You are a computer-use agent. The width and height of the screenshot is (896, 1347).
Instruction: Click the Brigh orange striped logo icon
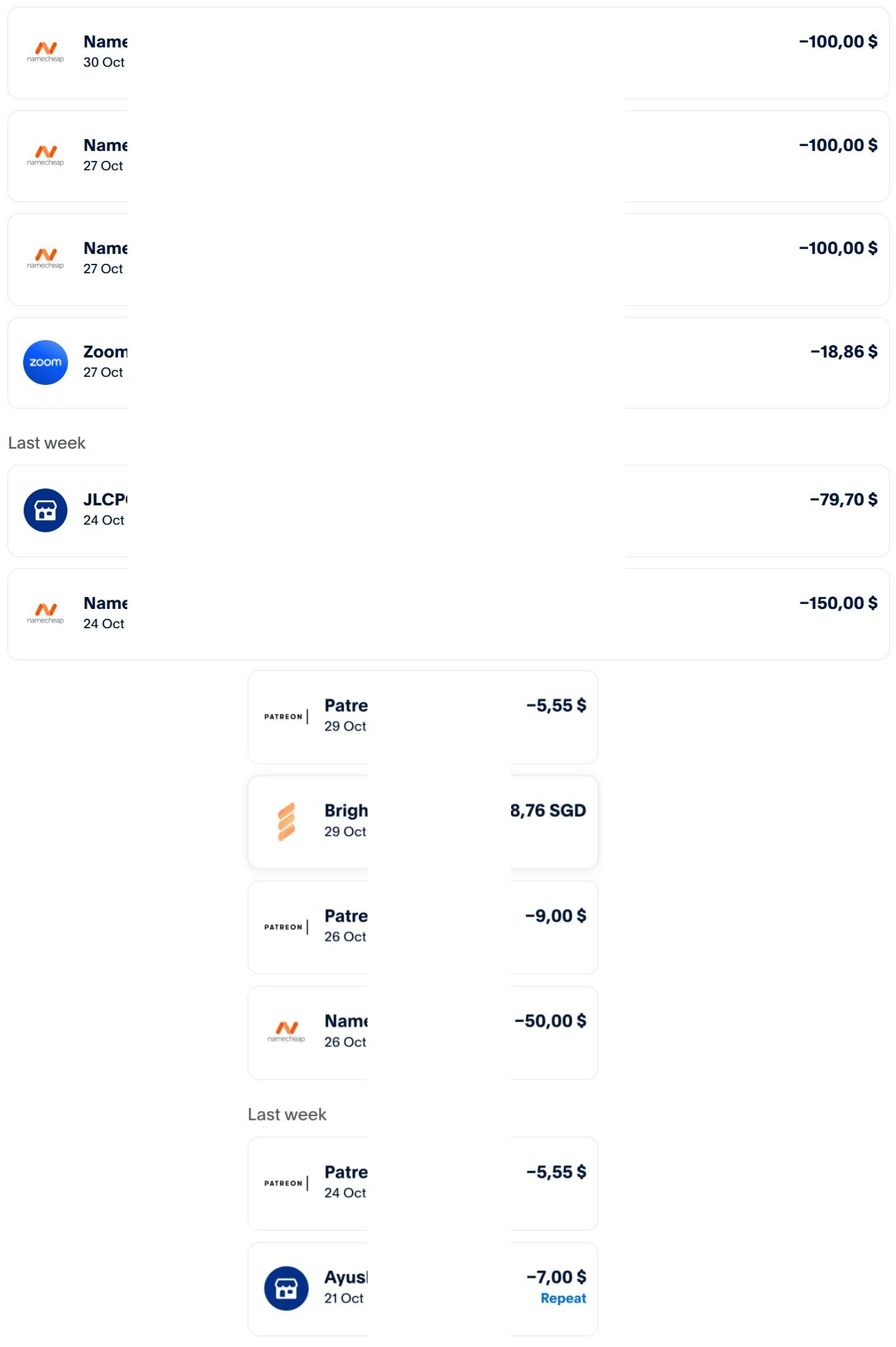coord(286,821)
